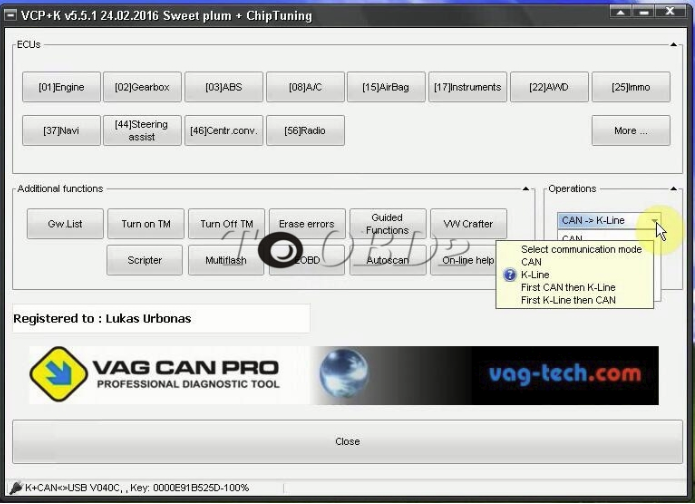Open [44]Steering assist module
This screenshot has height=504, width=695.
[x=142, y=130]
